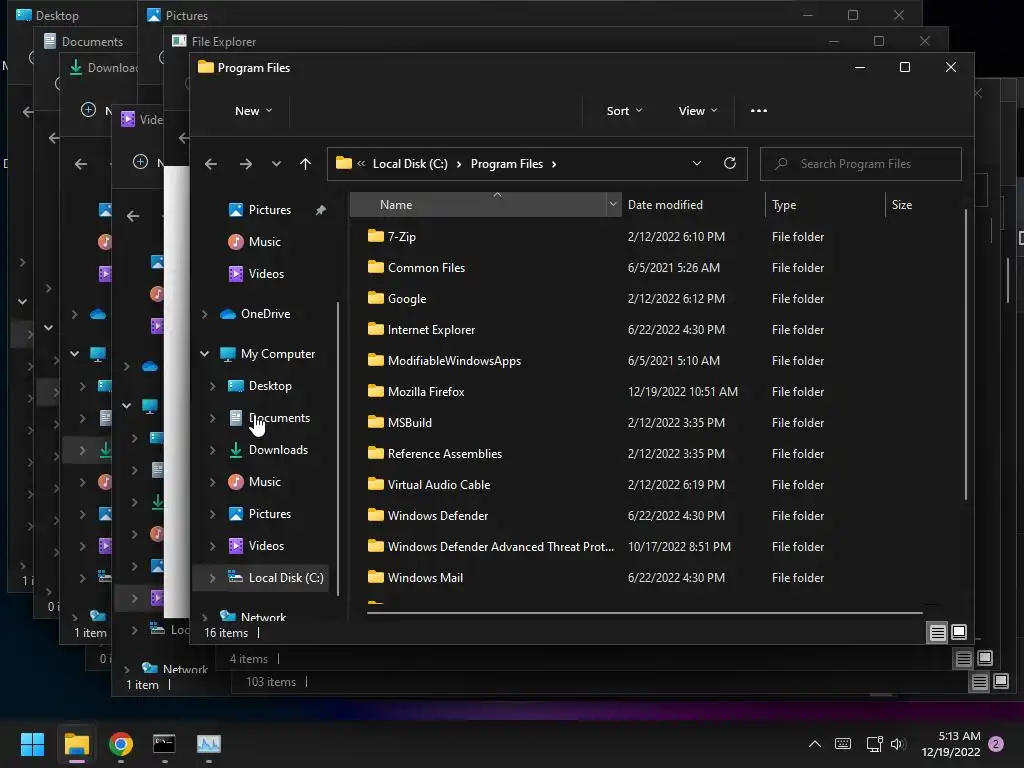Switch to large thumbnails view button
This screenshot has width=1024, height=768.
point(959,632)
